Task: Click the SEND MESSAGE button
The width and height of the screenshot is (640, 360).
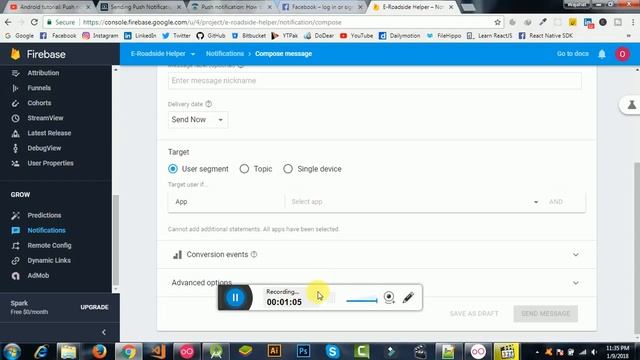Action: point(545,314)
